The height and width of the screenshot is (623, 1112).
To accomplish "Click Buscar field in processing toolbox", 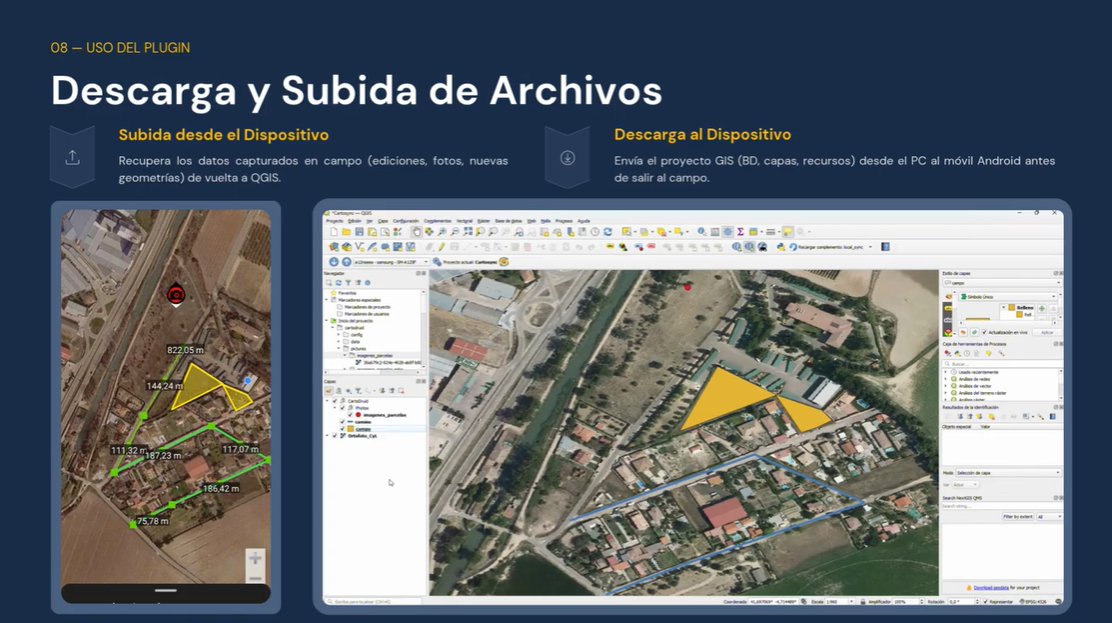I will point(1002,363).
